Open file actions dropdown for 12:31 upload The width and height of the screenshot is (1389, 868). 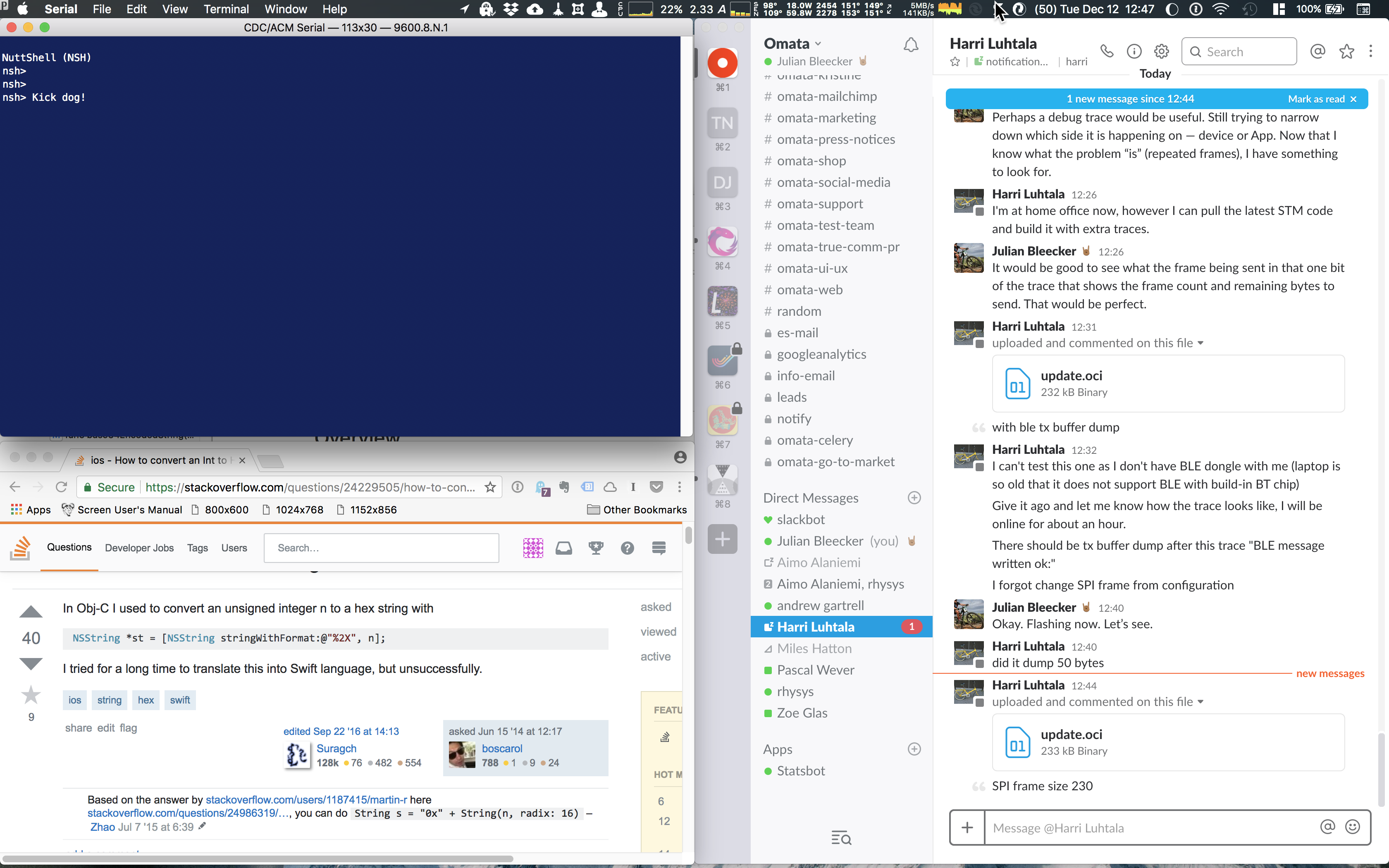(x=1201, y=343)
